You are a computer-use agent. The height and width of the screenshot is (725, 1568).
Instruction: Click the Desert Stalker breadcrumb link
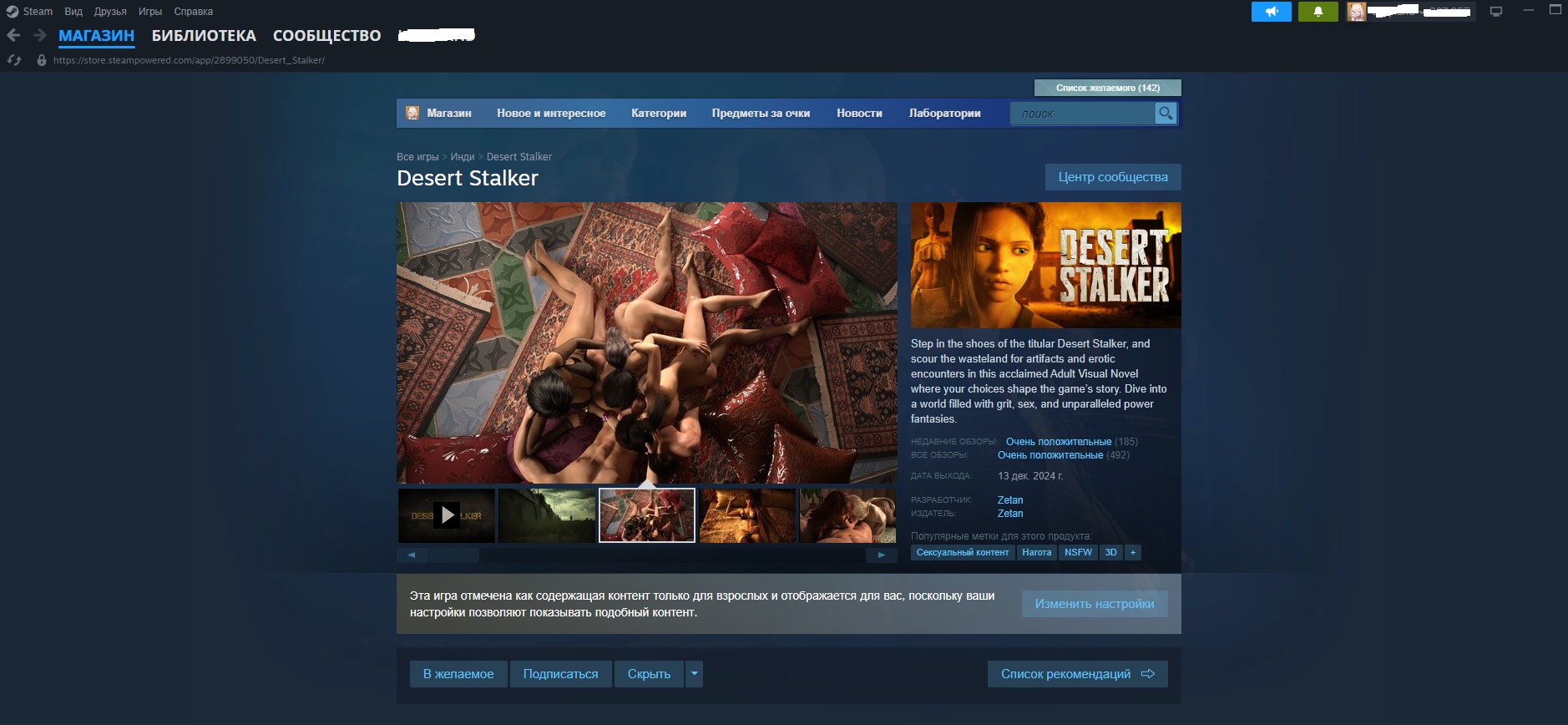(x=519, y=157)
